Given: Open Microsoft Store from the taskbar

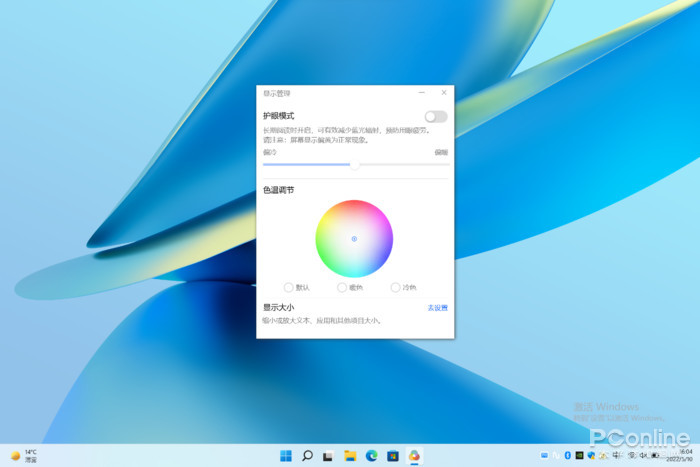Looking at the screenshot, I should point(392,456).
